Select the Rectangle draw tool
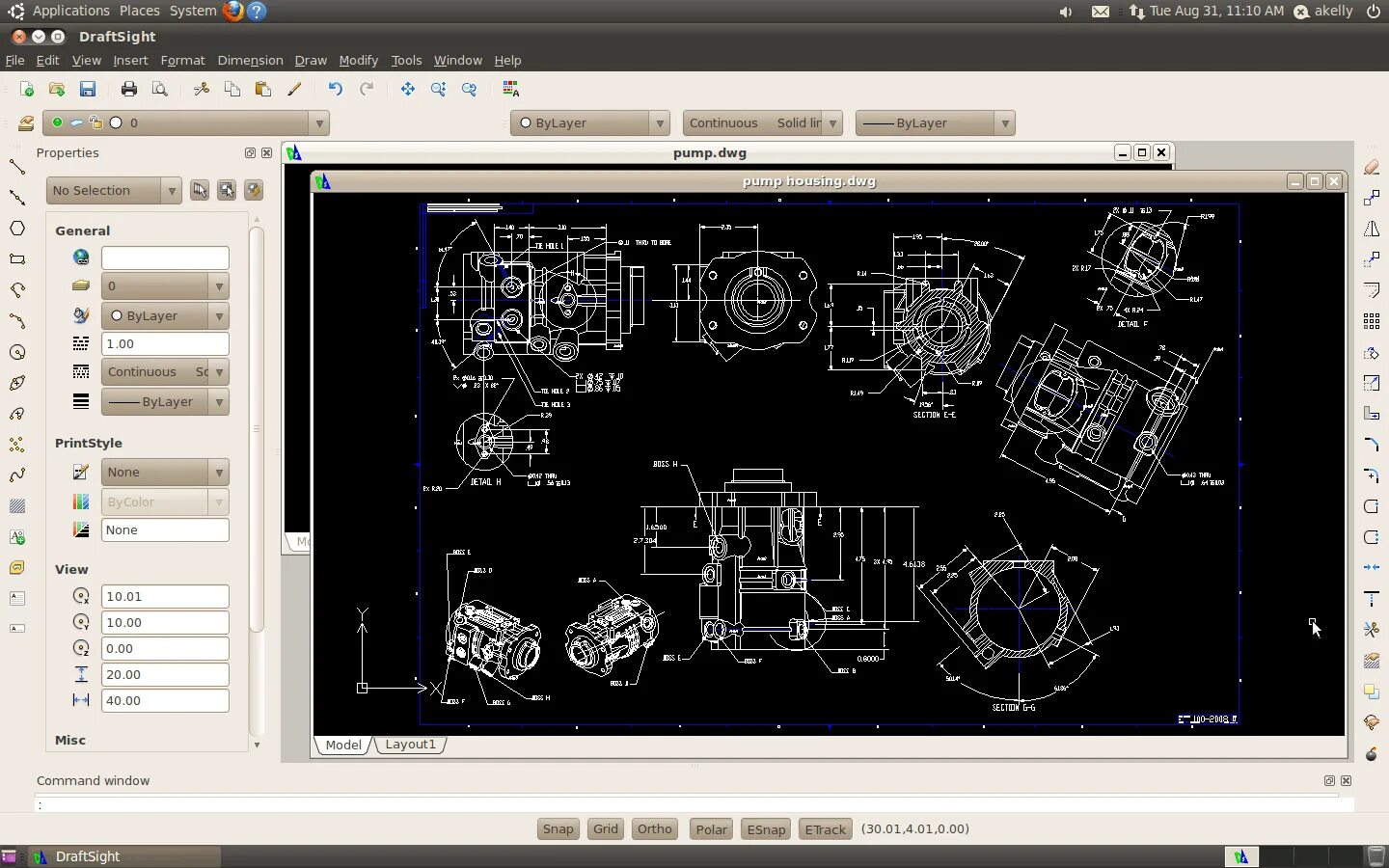The height and width of the screenshot is (868, 1389). [17, 259]
